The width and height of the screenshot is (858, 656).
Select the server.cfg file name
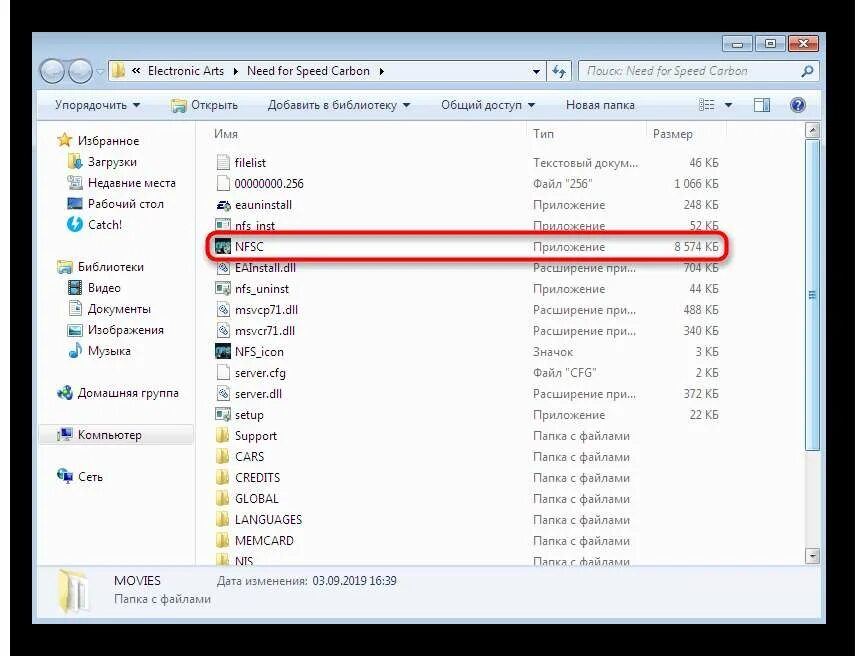tap(260, 373)
